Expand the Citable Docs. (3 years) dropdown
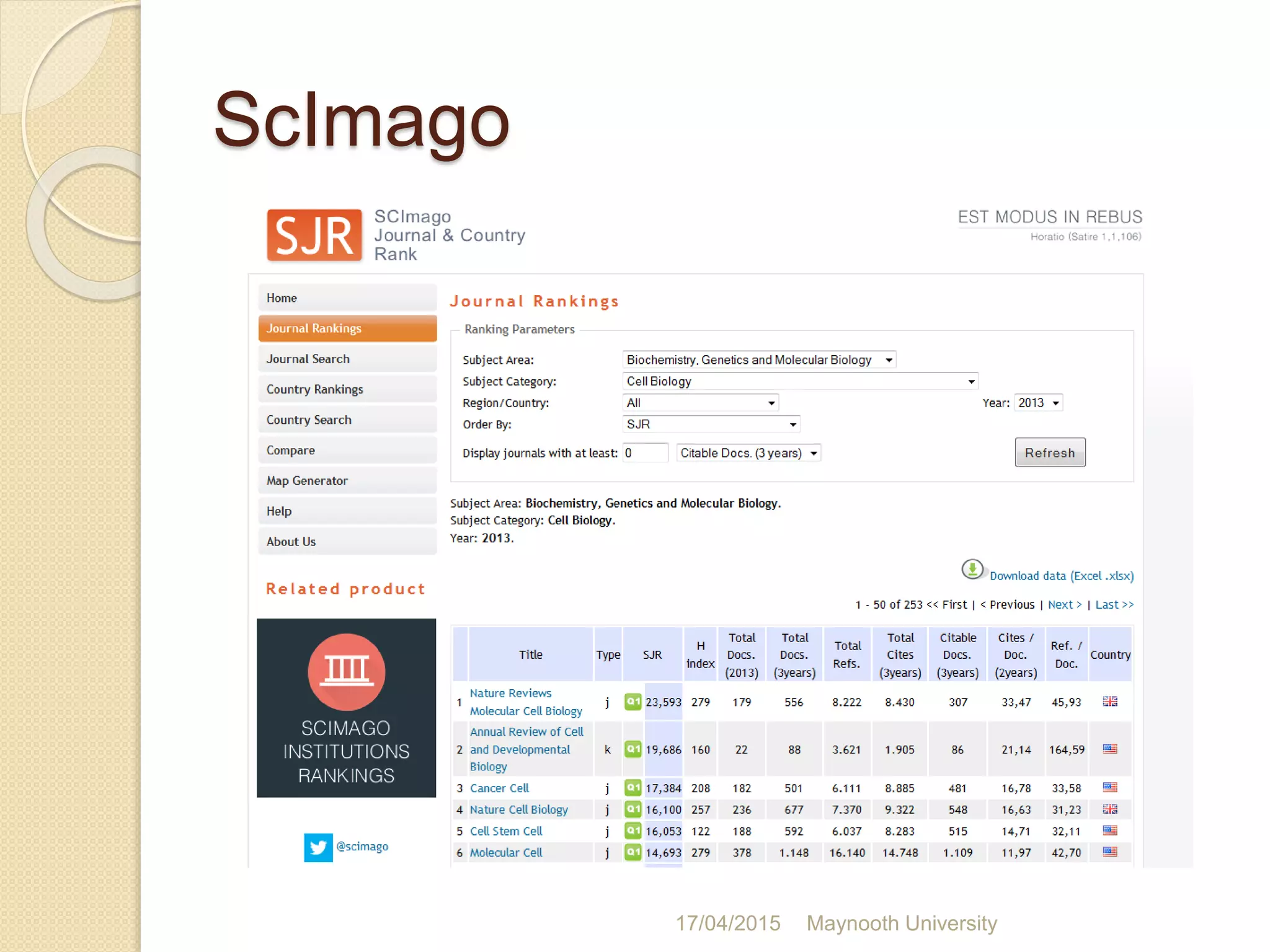Viewport: 1270px width, 952px height. (748, 453)
